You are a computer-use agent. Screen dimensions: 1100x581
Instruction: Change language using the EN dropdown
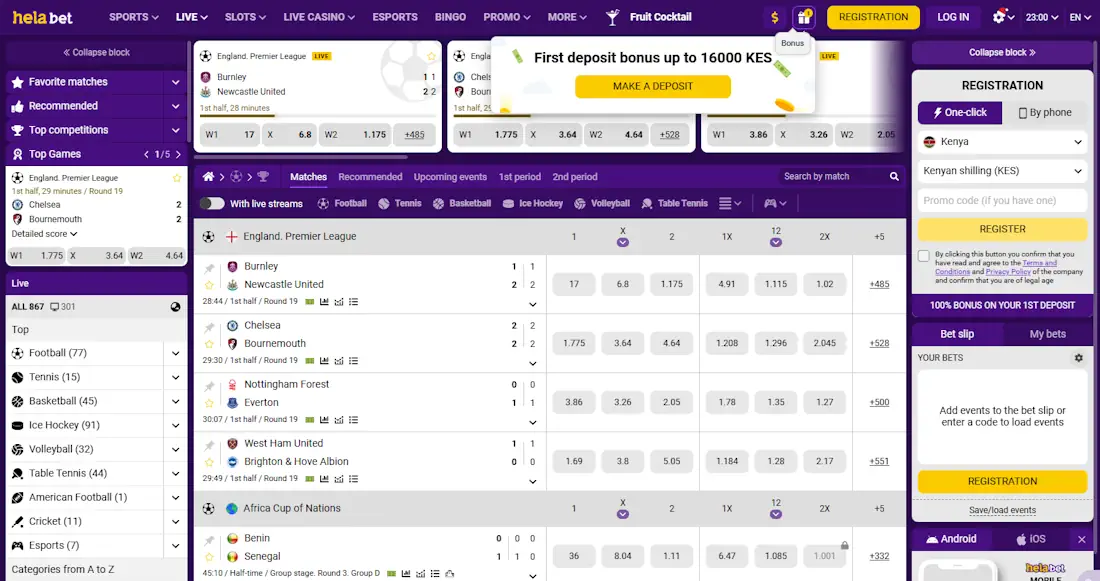click(1082, 17)
